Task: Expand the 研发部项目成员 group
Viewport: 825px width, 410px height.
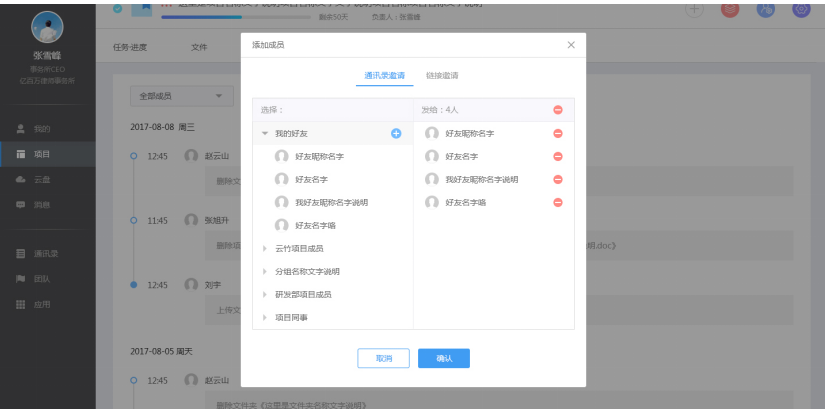Action: tap(265, 294)
